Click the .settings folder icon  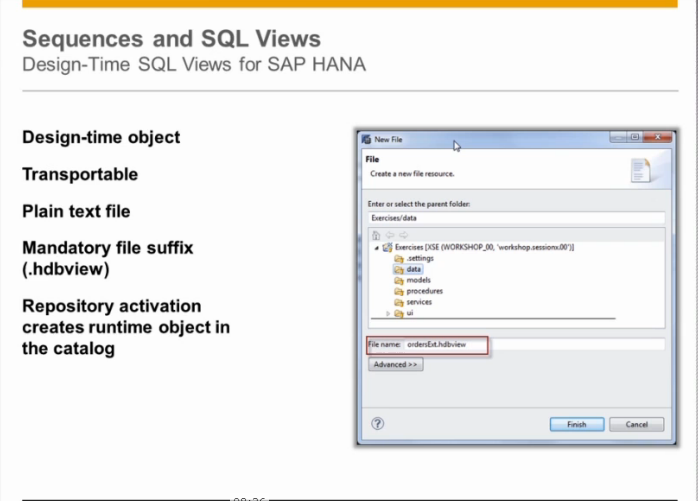coord(399,259)
